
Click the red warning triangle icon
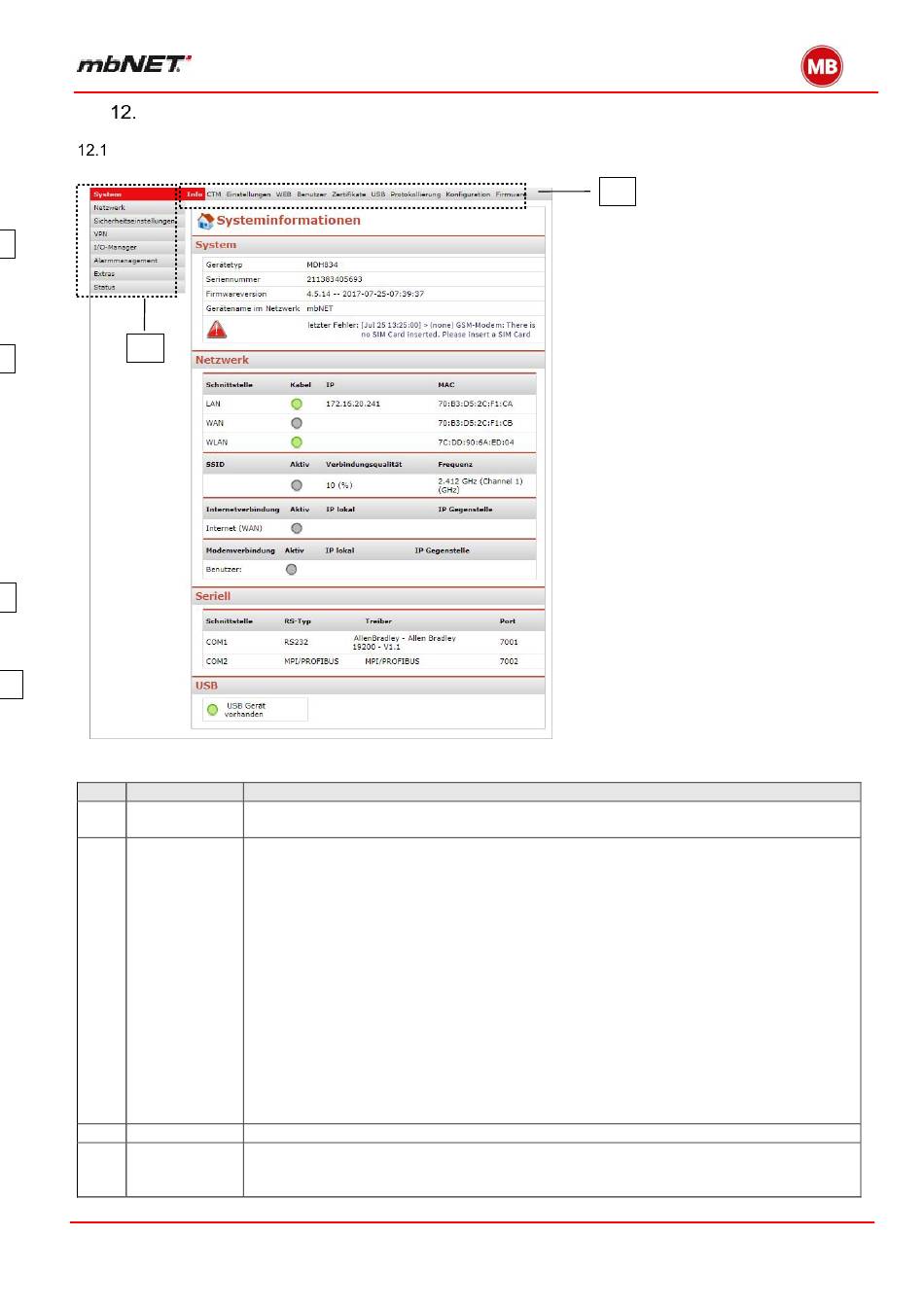click(x=217, y=330)
